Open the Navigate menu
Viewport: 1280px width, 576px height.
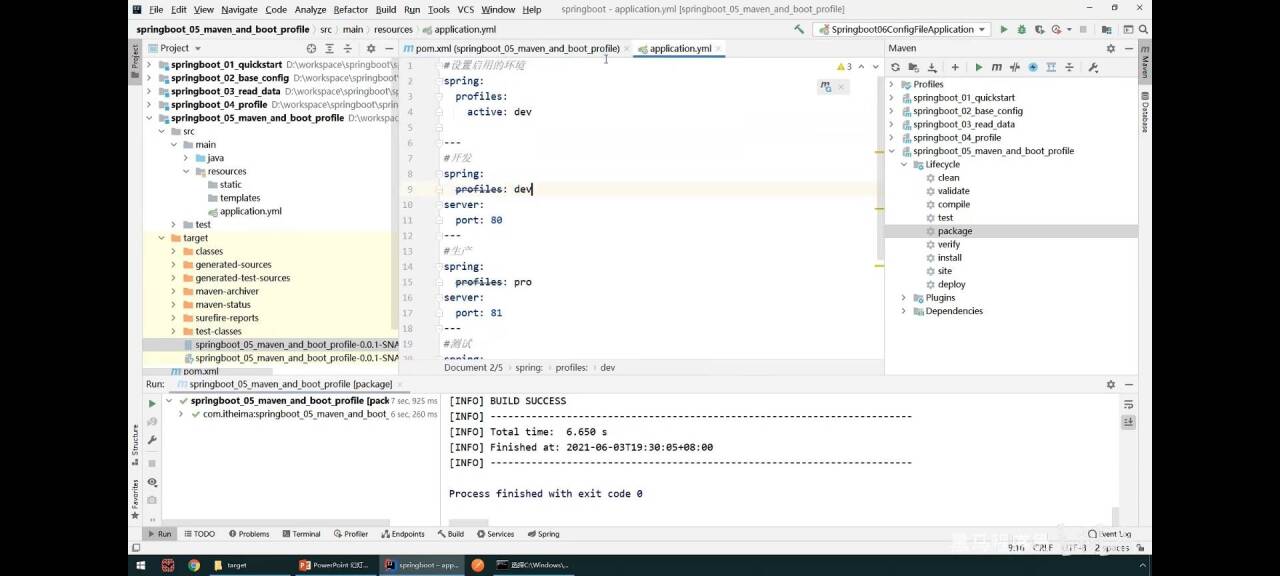pyautogui.click(x=239, y=9)
